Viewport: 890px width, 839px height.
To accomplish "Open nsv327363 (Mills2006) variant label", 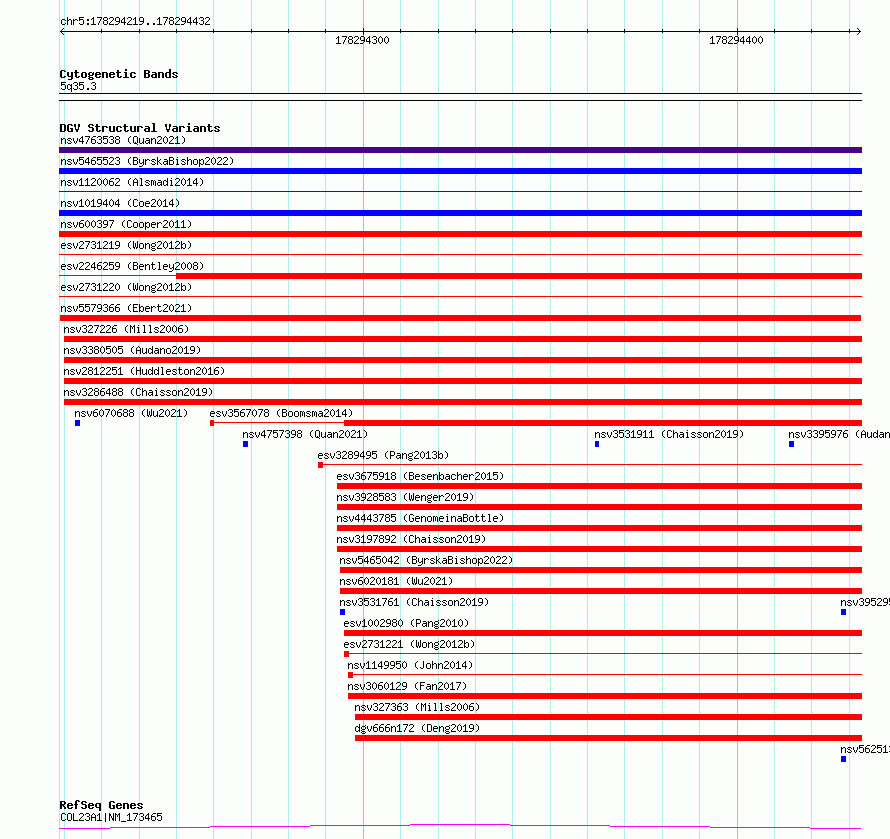I will pyautogui.click(x=417, y=707).
